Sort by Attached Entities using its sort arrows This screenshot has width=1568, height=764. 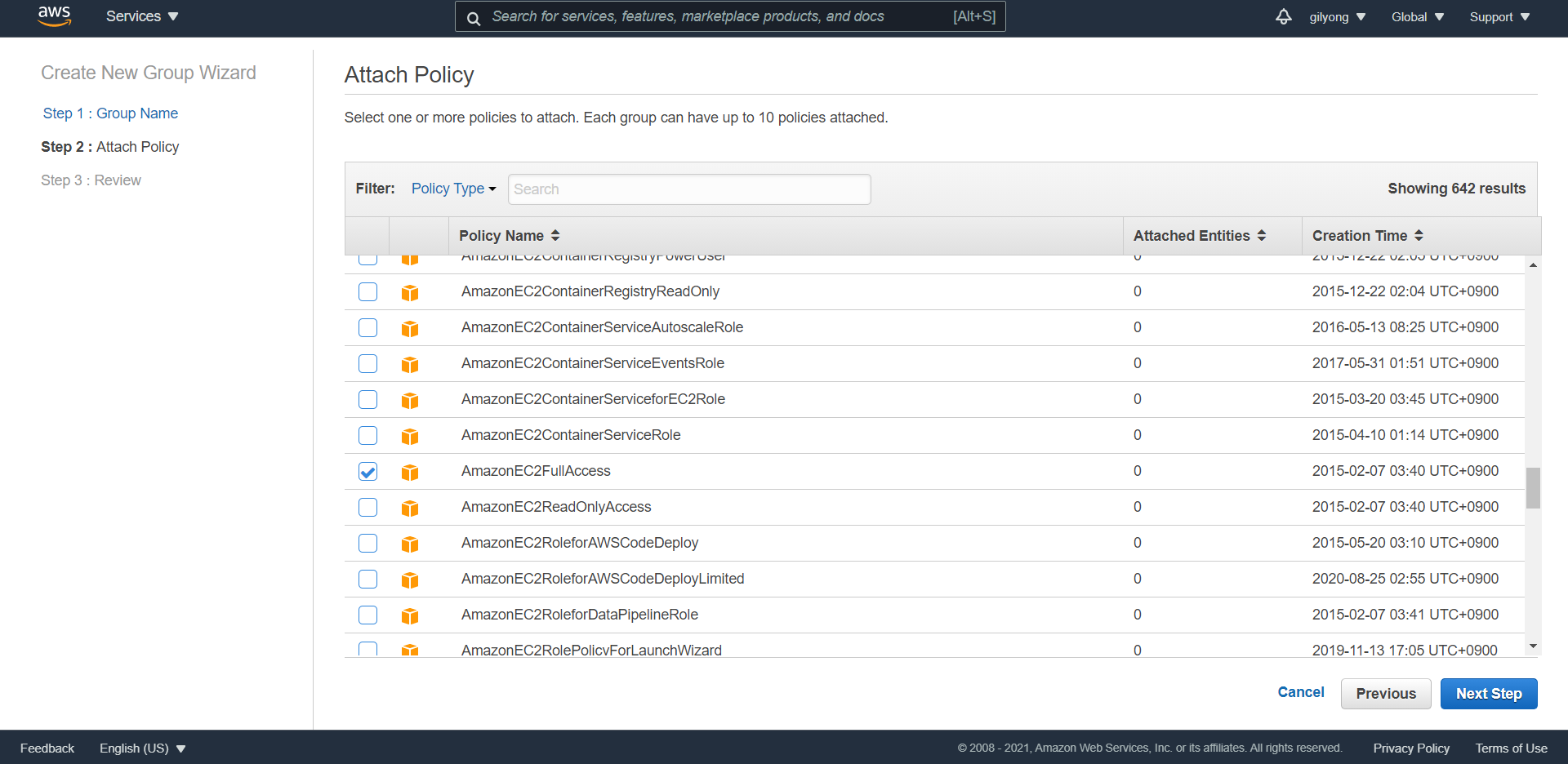tap(1262, 235)
